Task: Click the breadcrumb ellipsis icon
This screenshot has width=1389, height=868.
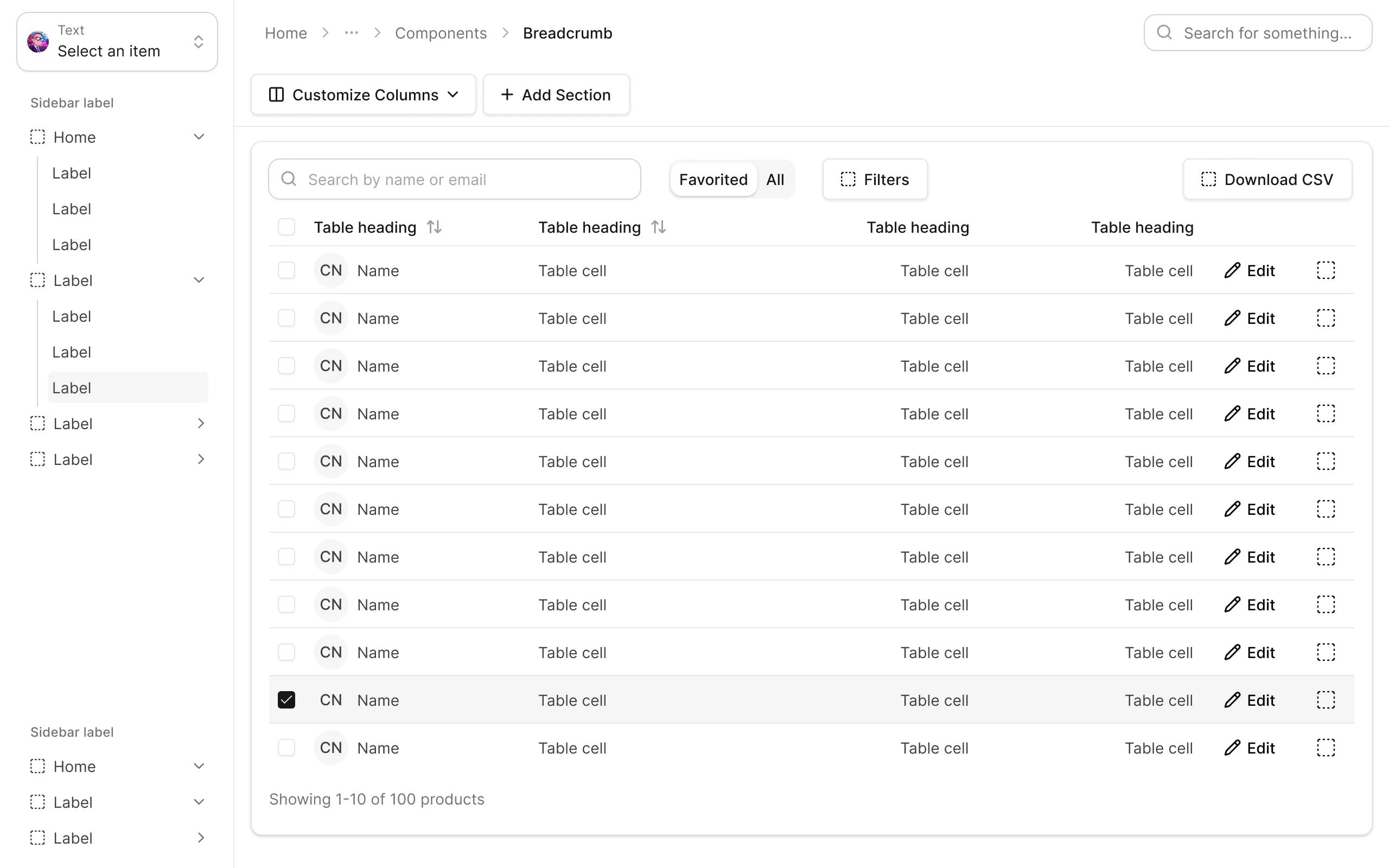Action: pos(351,33)
